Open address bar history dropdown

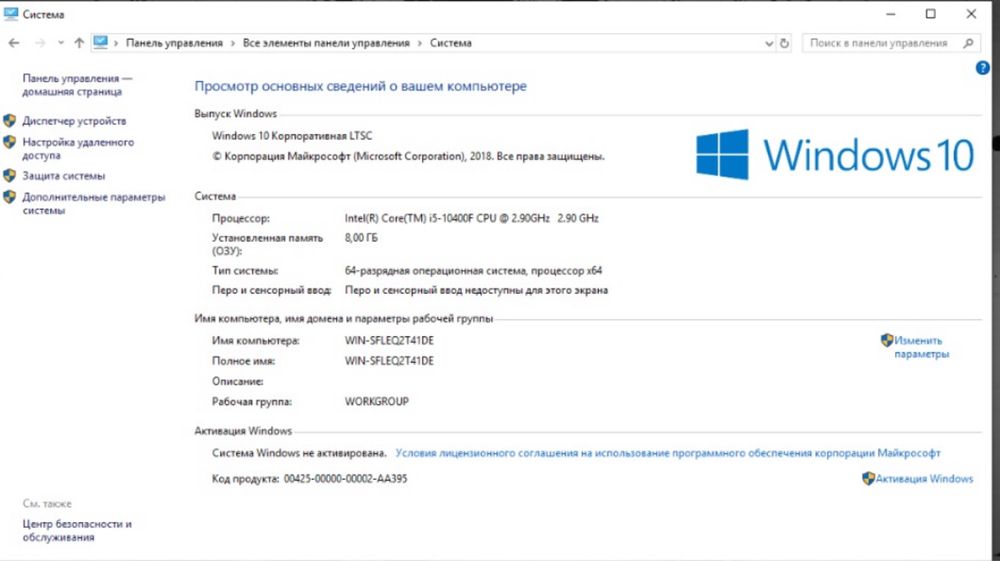[768, 43]
